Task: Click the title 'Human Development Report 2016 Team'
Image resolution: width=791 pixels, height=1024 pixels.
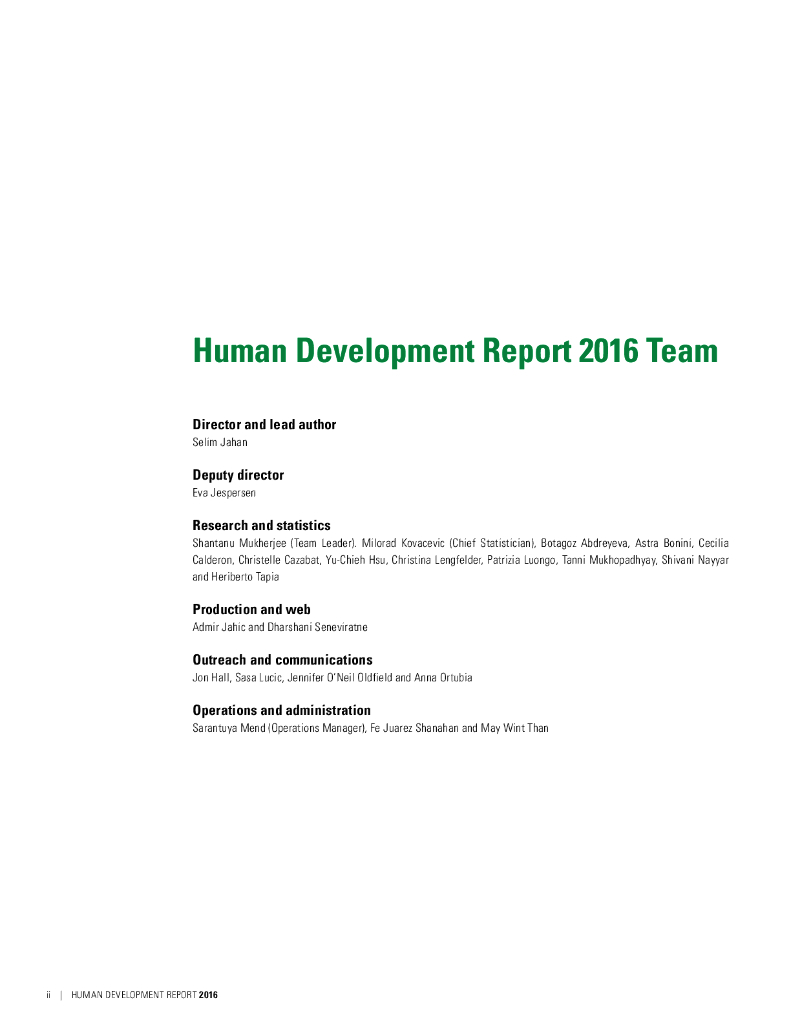Action: click(x=455, y=351)
